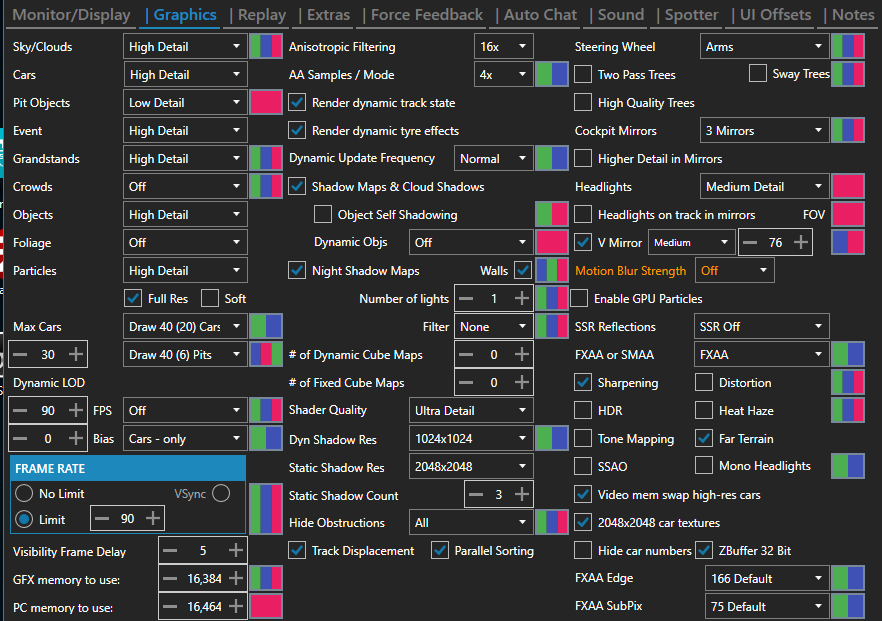Image resolution: width=882 pixels, height=621 pixels.
Task: Open Cockpit Mirrors 3 Mirrors dropdown
Action: pyautogui.click(x=764, y=130)
